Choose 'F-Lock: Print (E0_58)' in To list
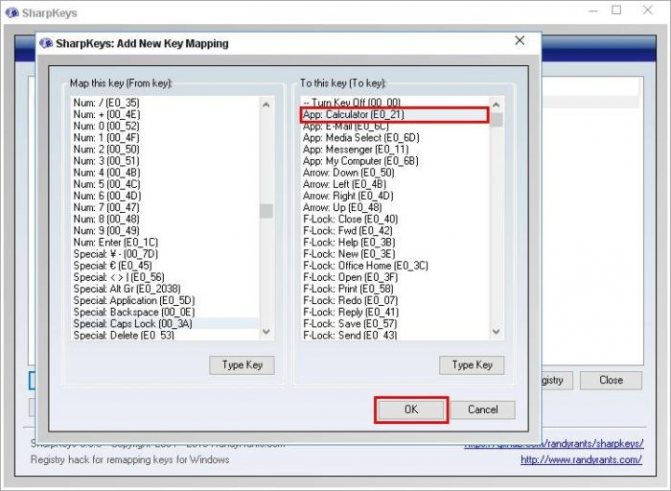Image resolution: width=671 pixels, height=491 pixels. coord(395,289)
